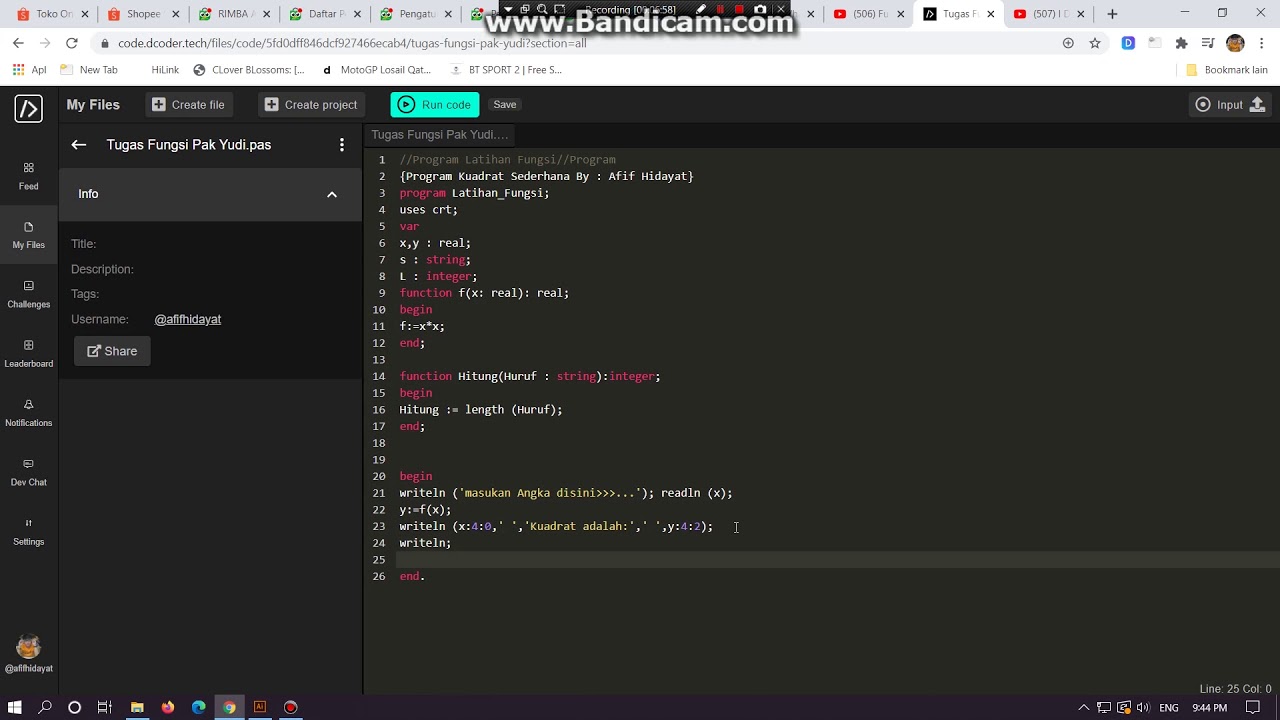Go forward in browser history

(x=45, y=43)
